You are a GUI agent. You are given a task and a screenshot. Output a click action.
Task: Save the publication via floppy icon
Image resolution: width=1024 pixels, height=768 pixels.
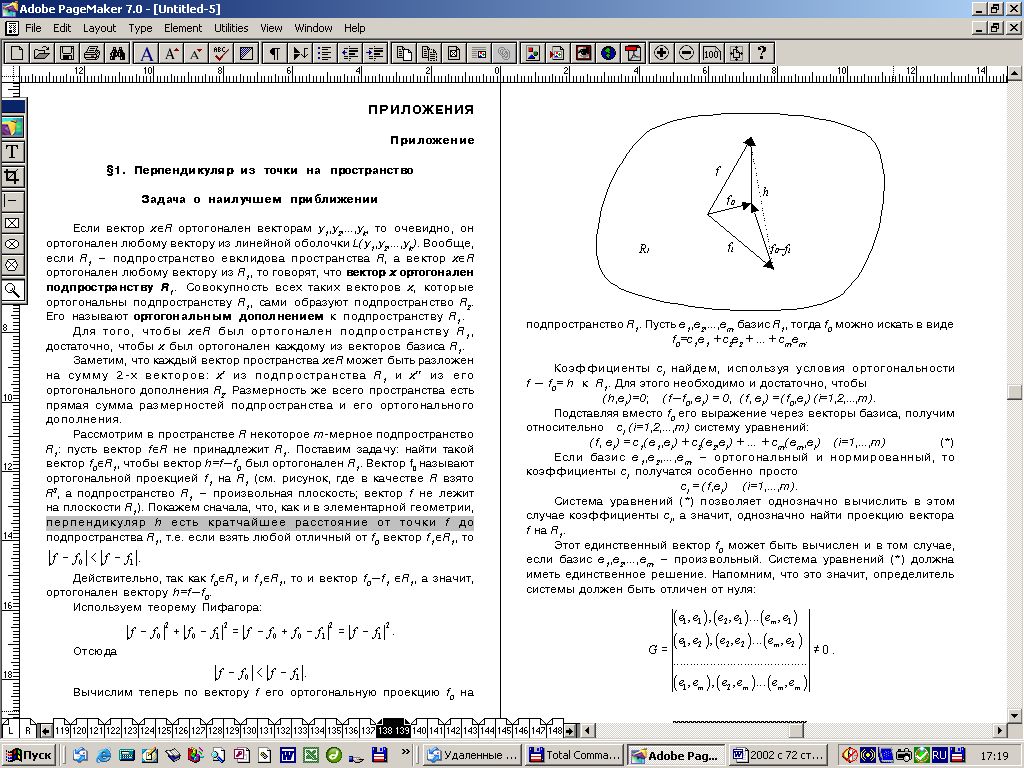[x=67, y=53]
